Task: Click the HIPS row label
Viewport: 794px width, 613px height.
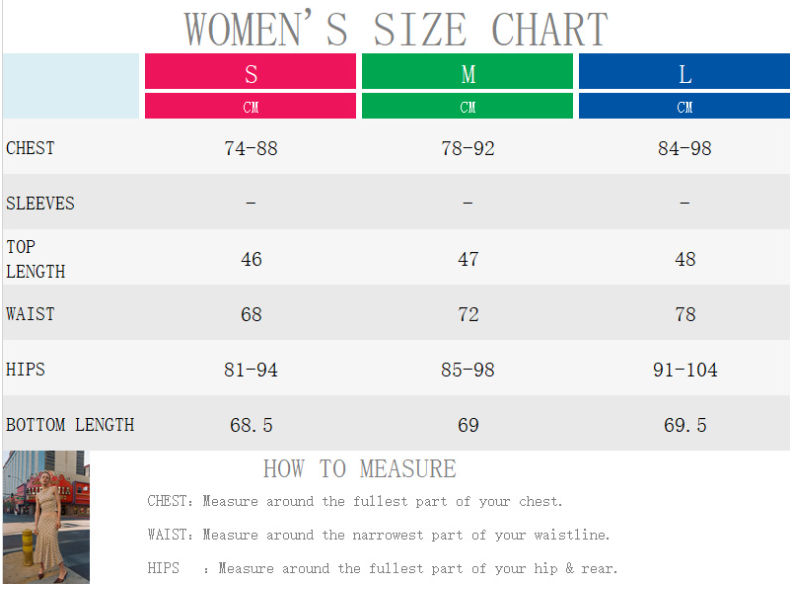Action: click(x=26, y=369)
